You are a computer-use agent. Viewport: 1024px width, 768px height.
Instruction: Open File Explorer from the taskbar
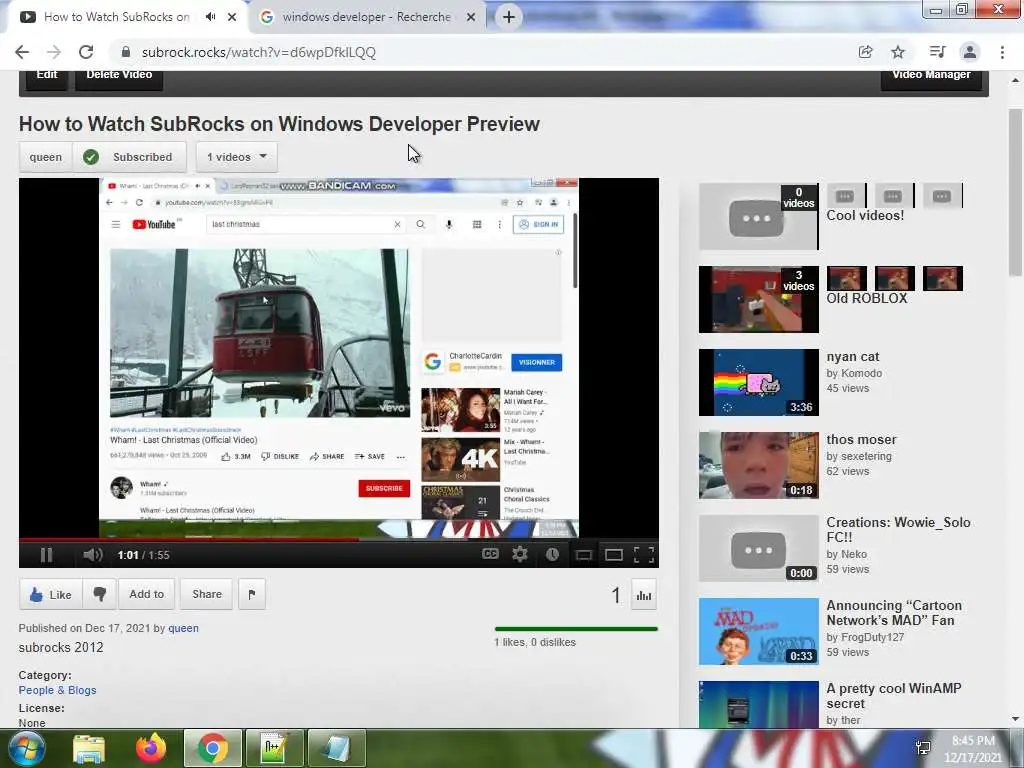[x=89, y=749]
